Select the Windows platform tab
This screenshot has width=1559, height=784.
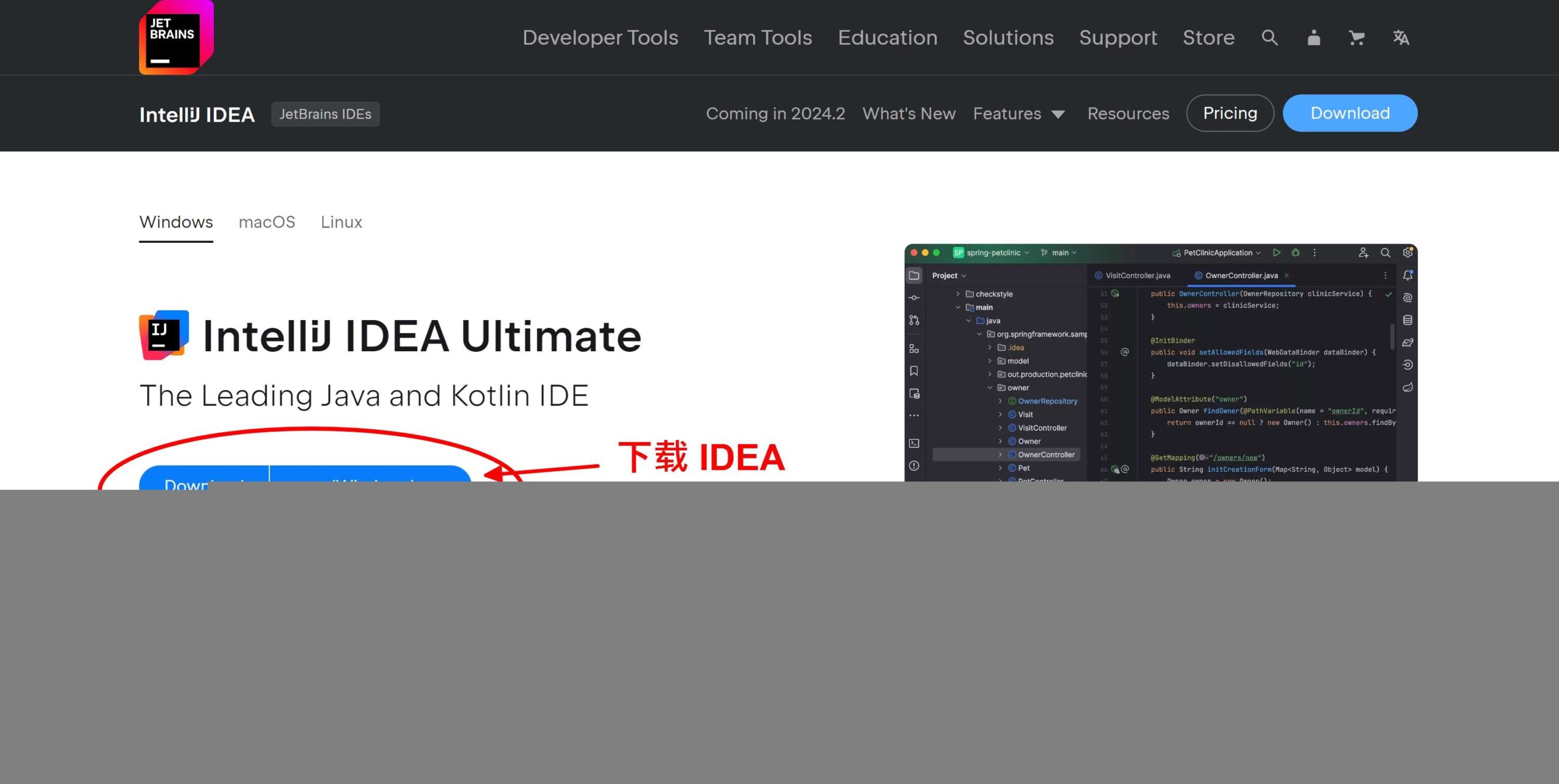(x=176, y=222)
